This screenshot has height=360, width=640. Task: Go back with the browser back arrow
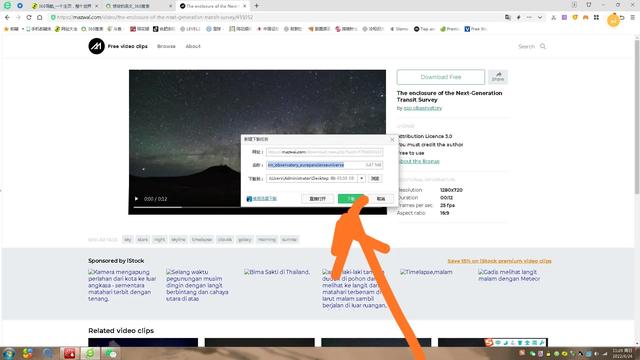coord(7,18)
